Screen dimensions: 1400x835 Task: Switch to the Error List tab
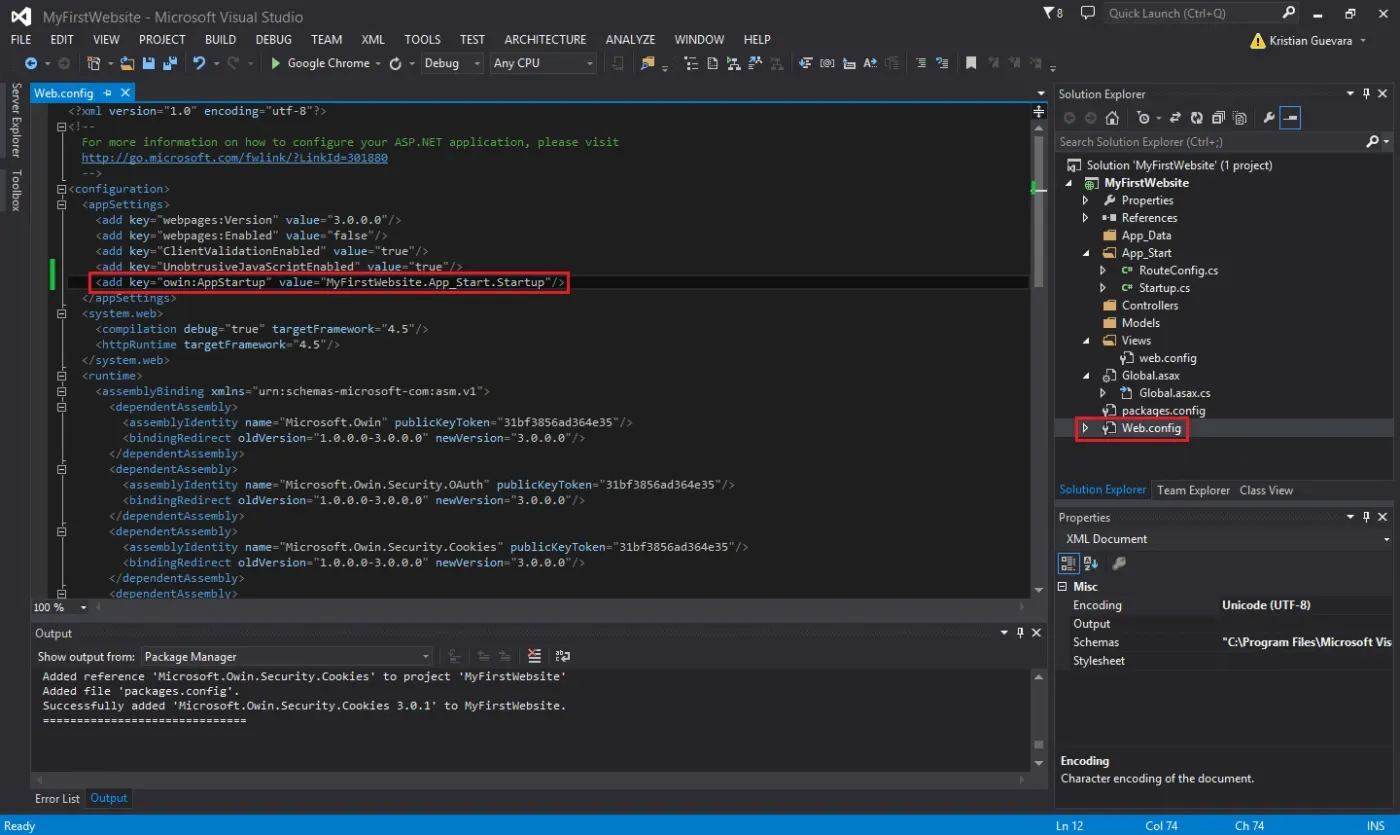[x=57, y=798]
